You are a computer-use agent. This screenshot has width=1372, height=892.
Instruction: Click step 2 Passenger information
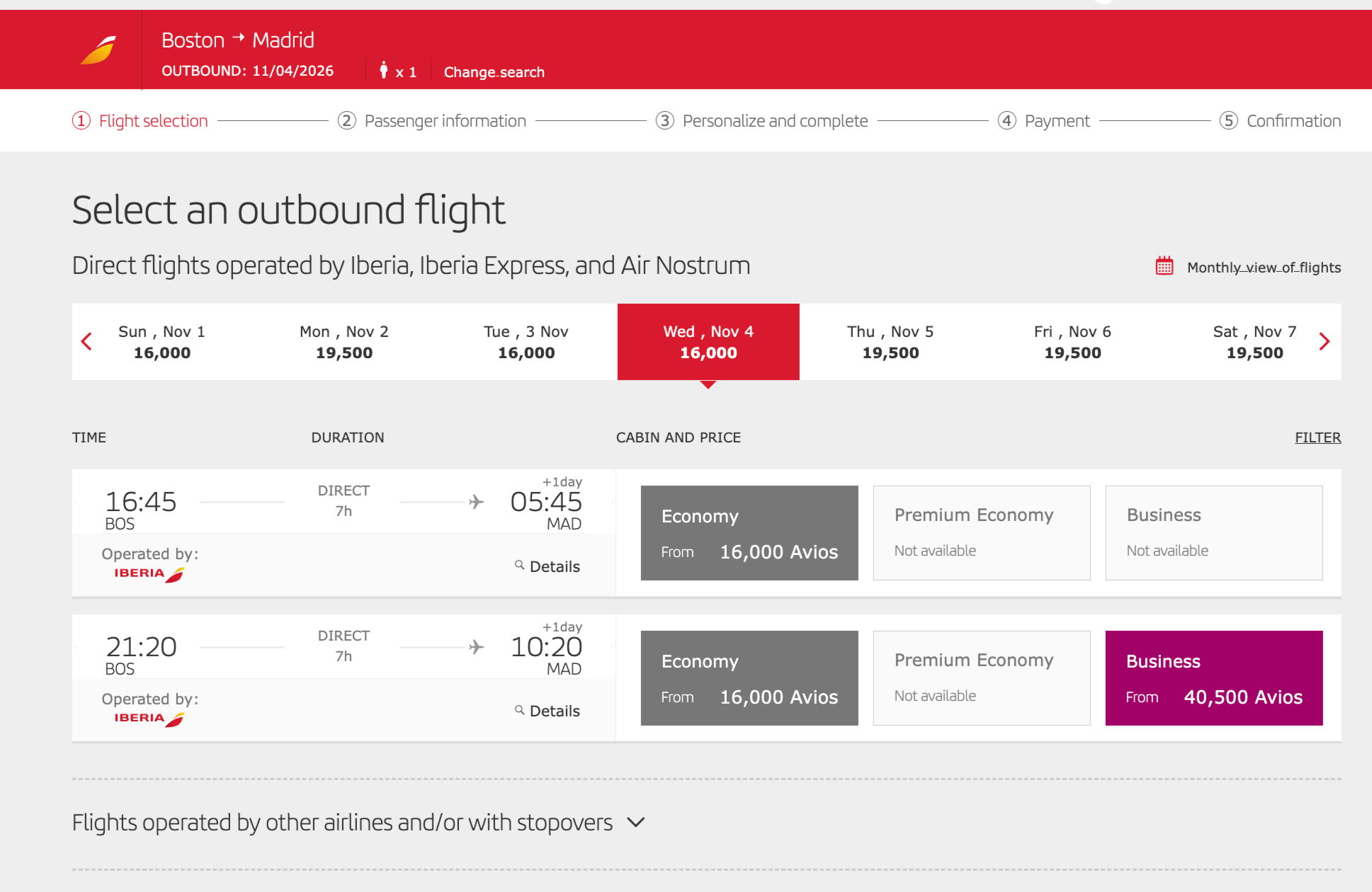[x=444, y=121]
